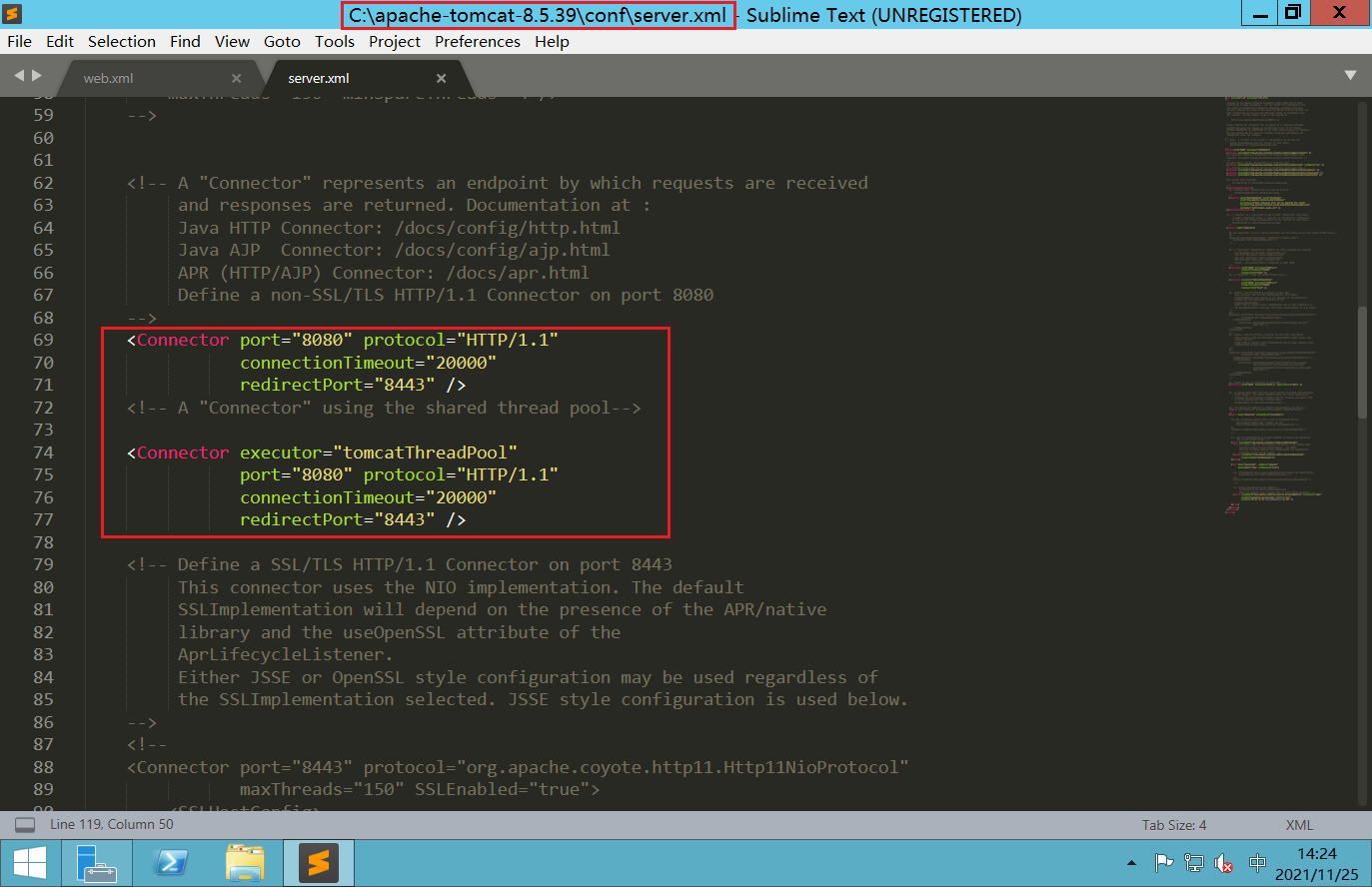This screenshot has width=1372, height=887.
Task: Click the Chinese input method indicator
Action: [x=1257, y=863]
